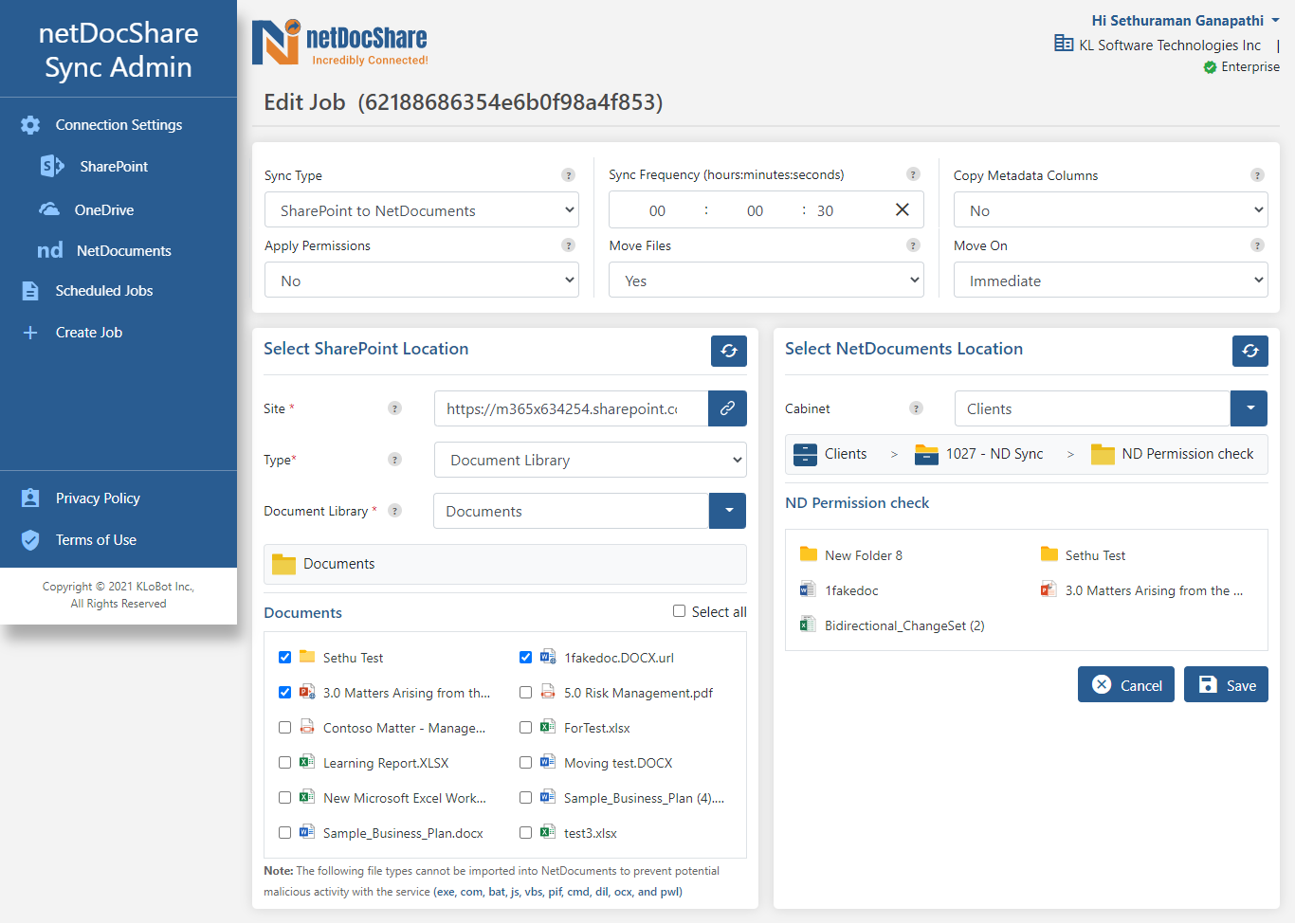Viewport: 1295px width, 924px height.
Task: Click the Connection Settings gear icon
Action: [x=30, y=125]
